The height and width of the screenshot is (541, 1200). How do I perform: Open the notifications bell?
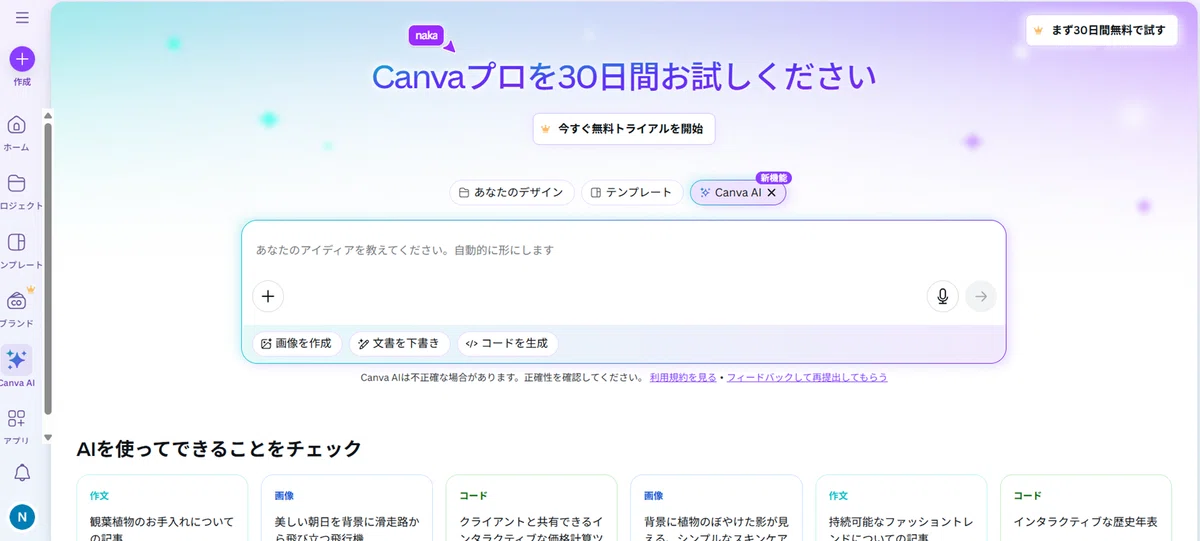click(22, 473)
